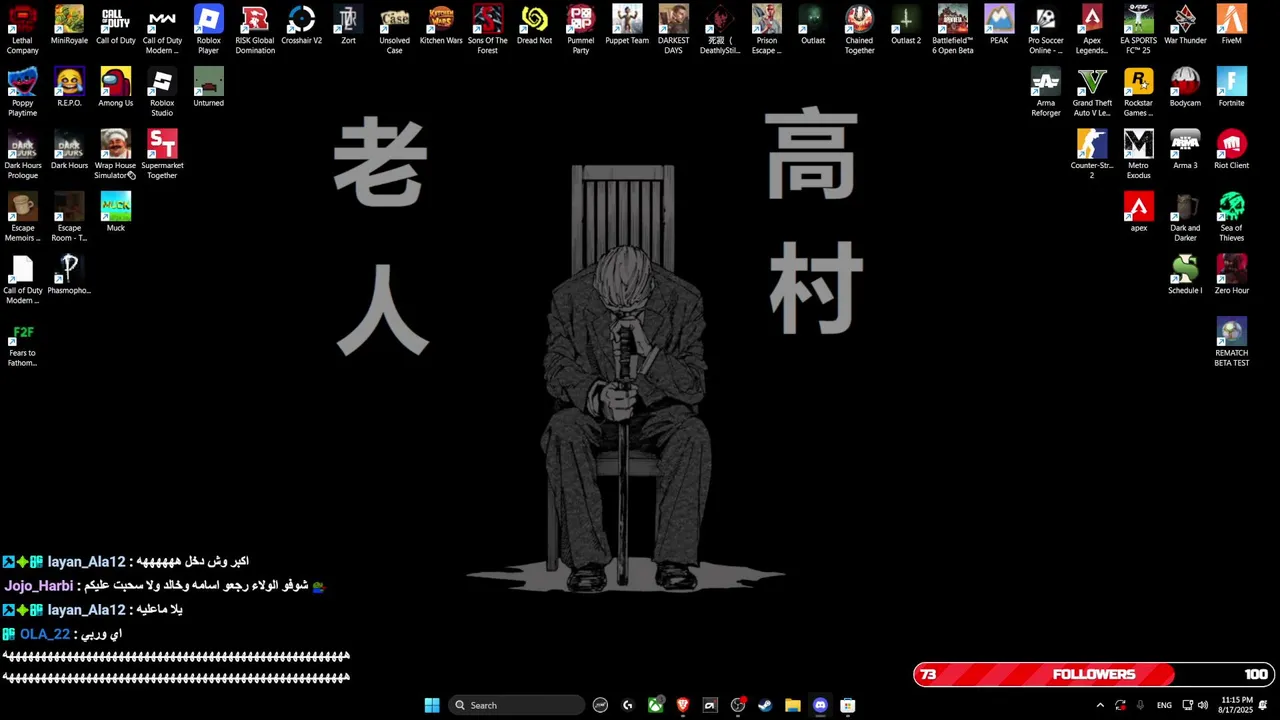The width and height of the screenshot is (1280, 720).
Task: Select the Among Us icon
Action: [115, 88]
